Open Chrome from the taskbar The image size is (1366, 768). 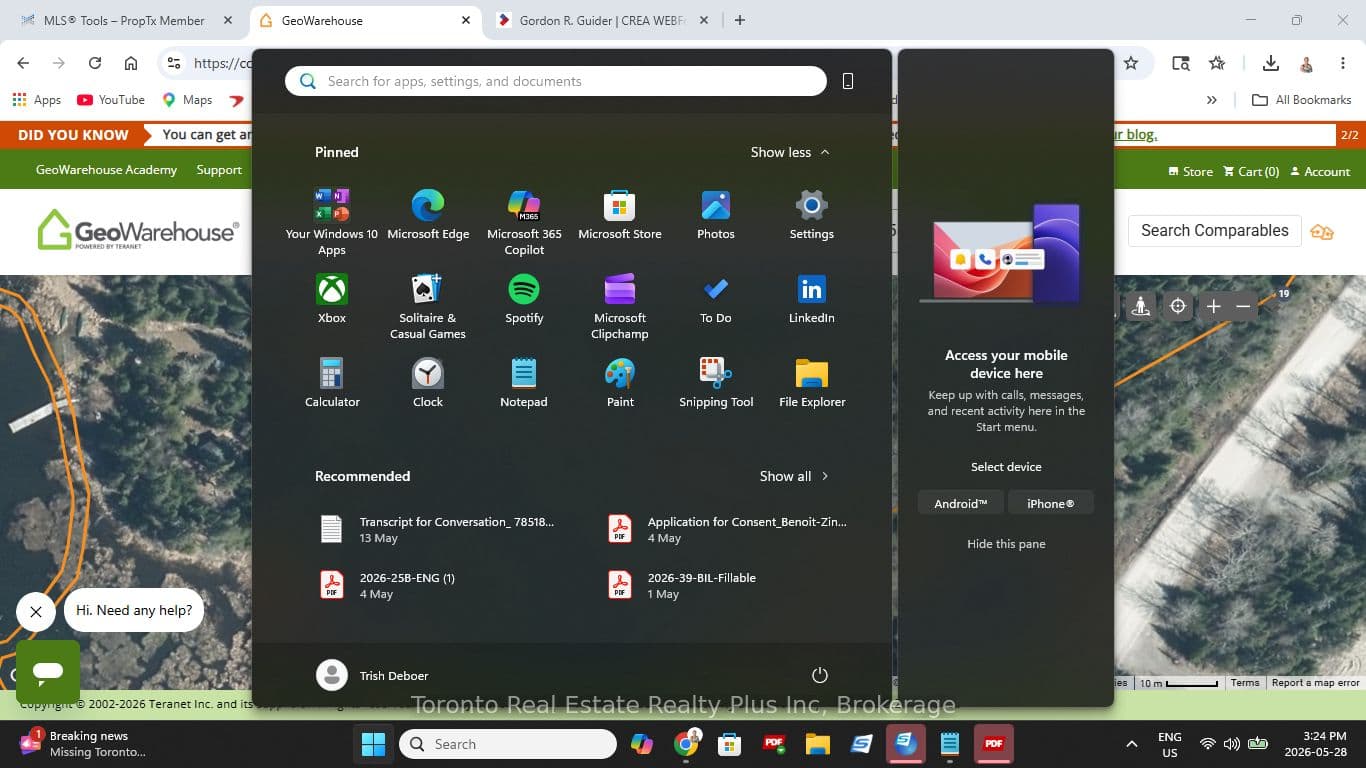(686, 744)
